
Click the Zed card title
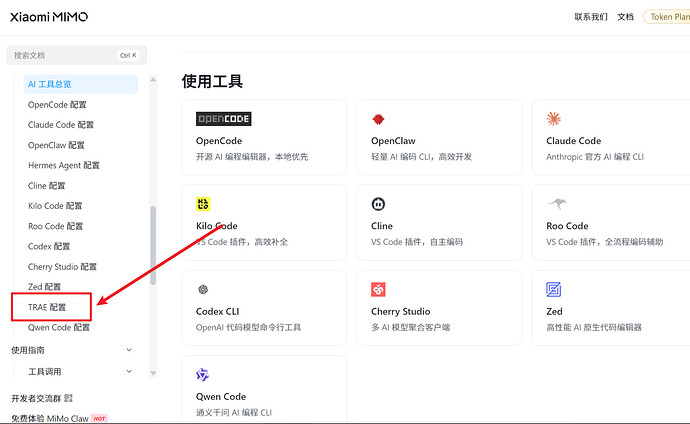(x=554, y=311)
